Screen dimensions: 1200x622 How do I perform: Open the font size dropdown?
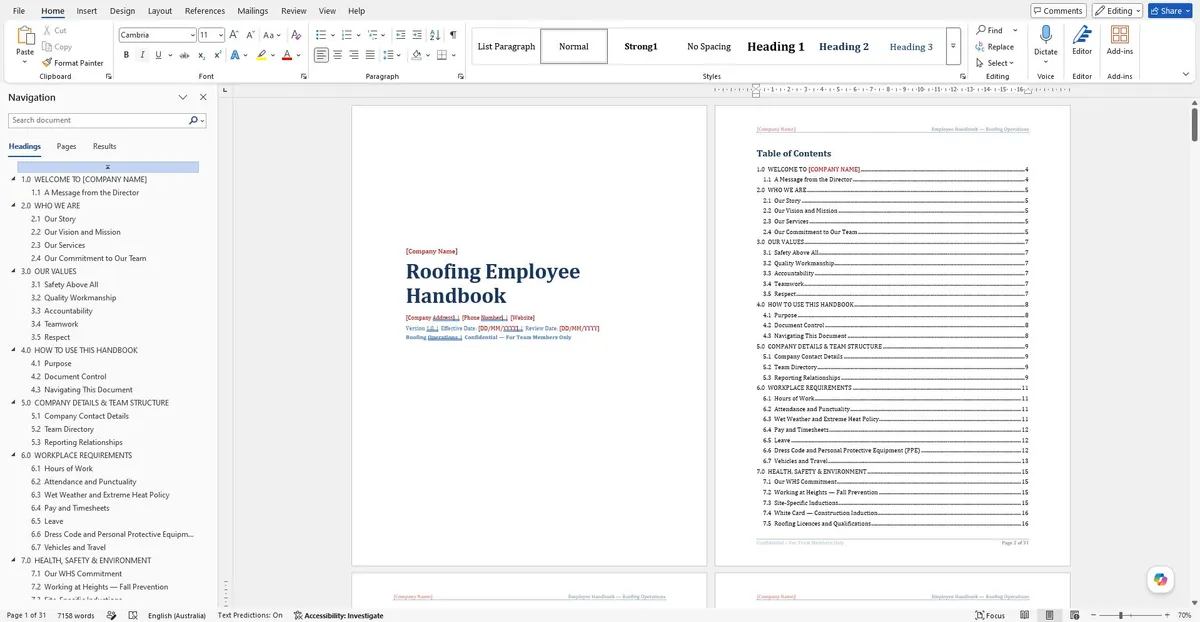[220, 34]
